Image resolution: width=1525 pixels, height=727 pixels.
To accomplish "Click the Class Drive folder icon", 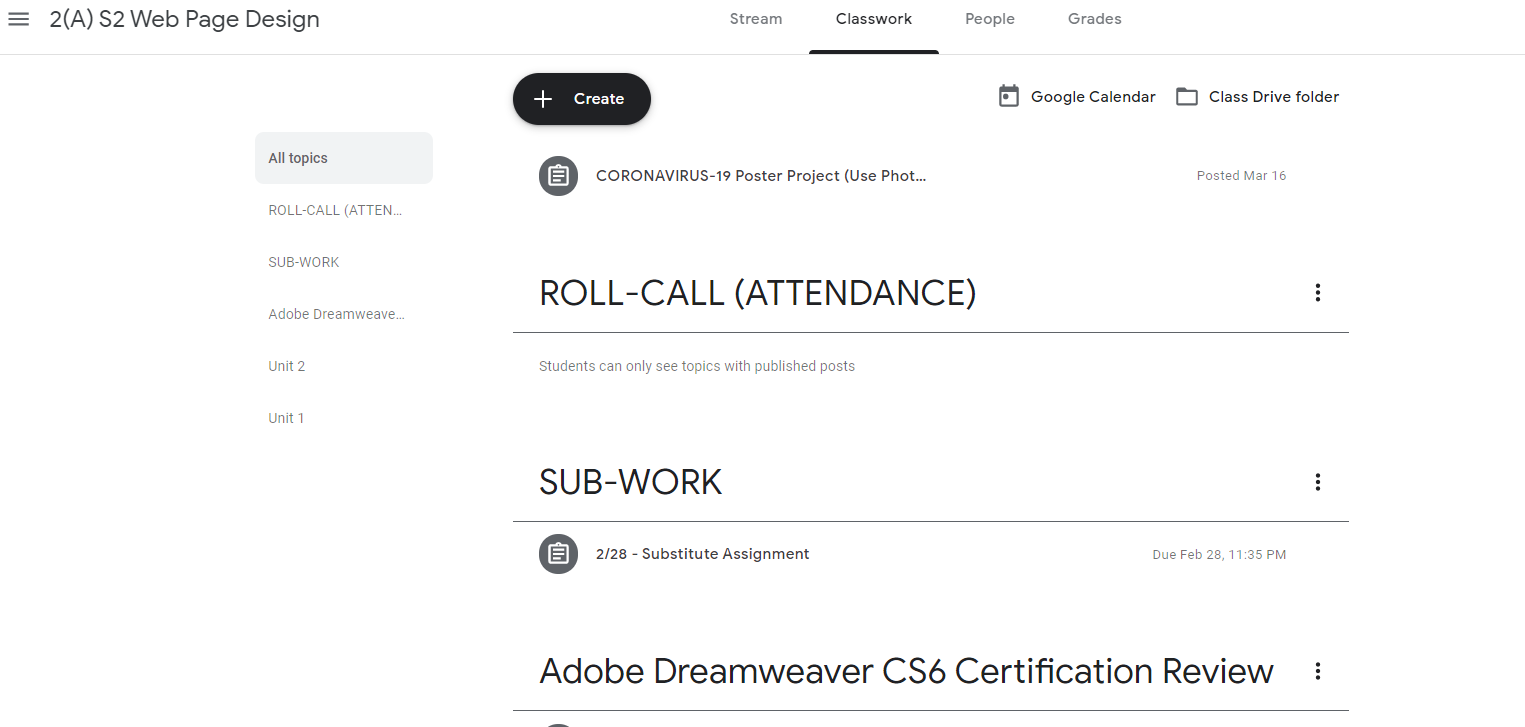I will click(x=1187, y=97).
